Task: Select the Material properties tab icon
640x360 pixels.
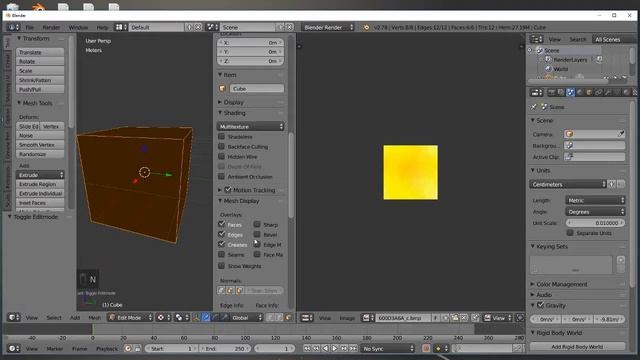Action: point(627,93)
